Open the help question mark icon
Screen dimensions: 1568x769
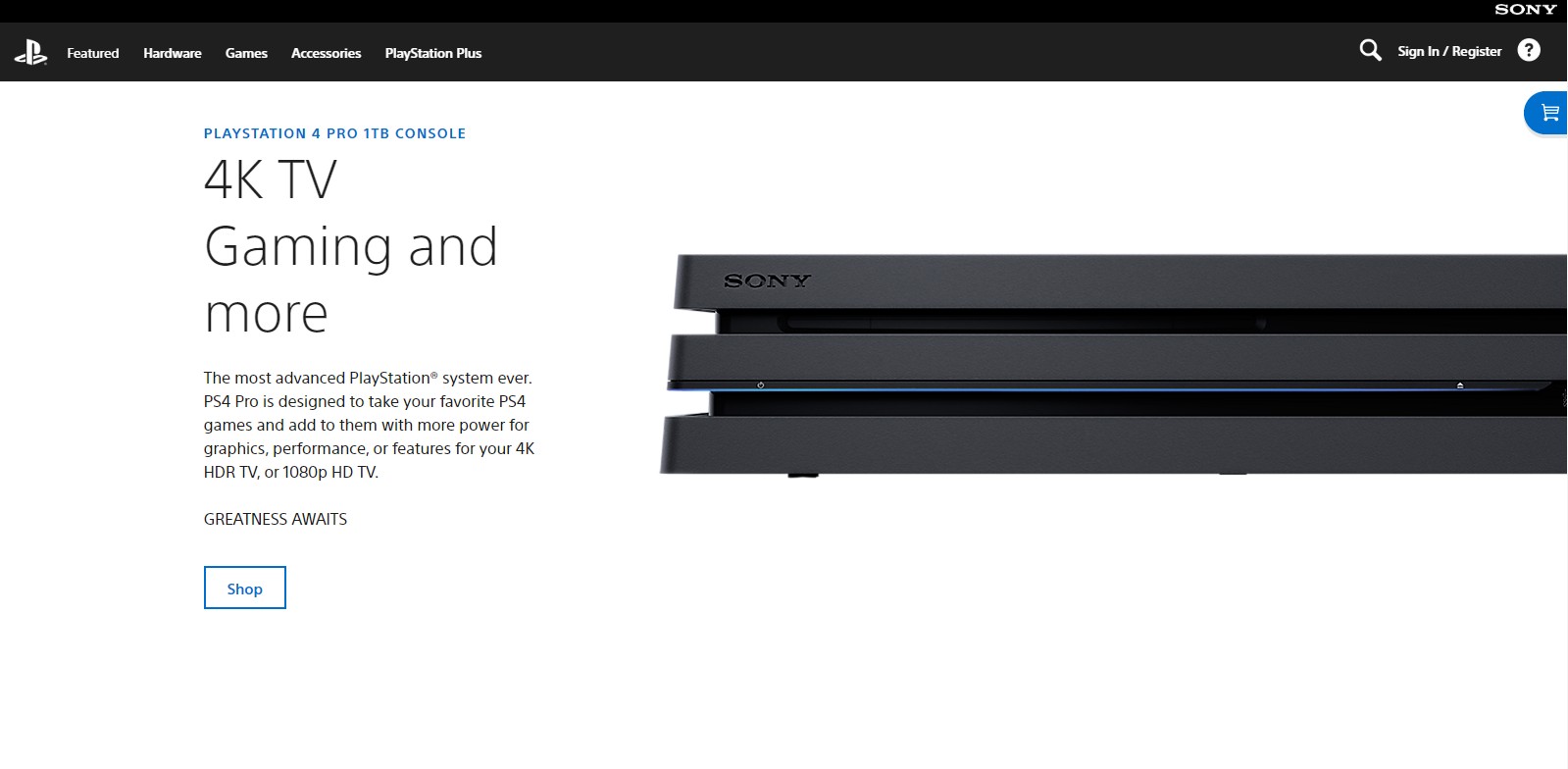(1529, 50)
